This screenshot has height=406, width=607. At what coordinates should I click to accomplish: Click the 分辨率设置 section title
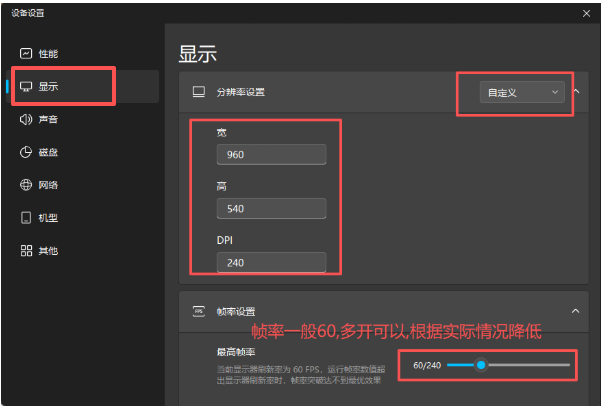coord(241,92)
